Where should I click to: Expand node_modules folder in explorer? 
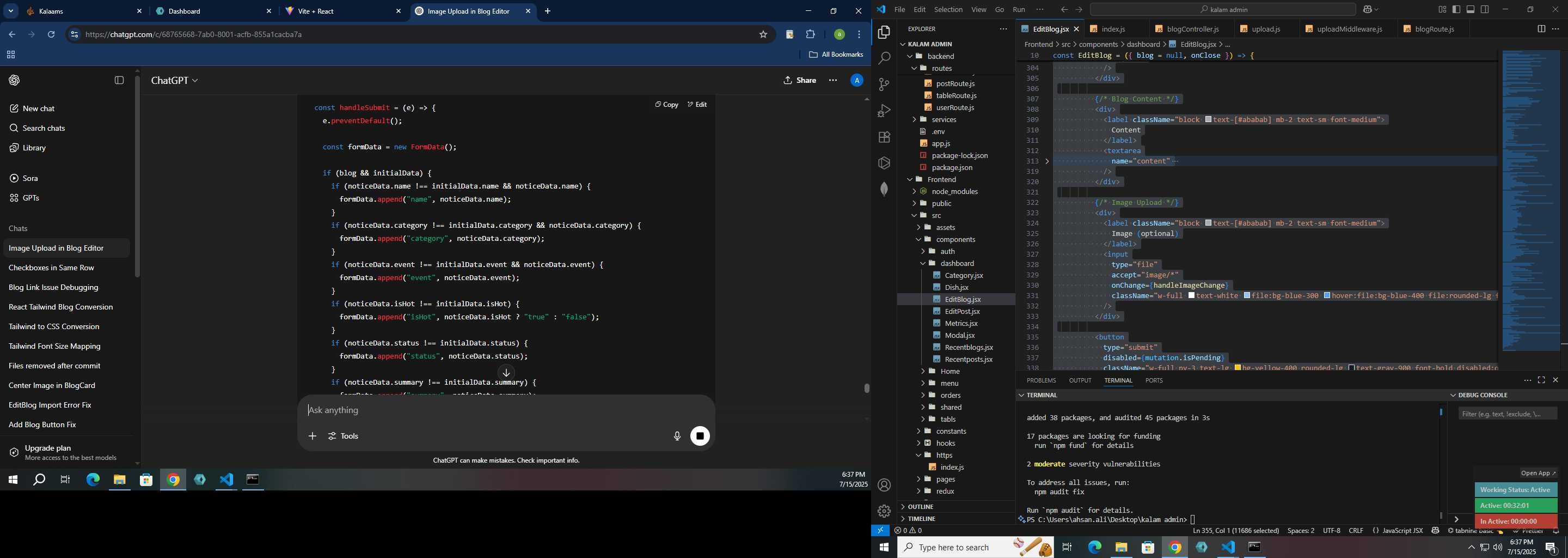pyautogui.click(x=914, y=191)
